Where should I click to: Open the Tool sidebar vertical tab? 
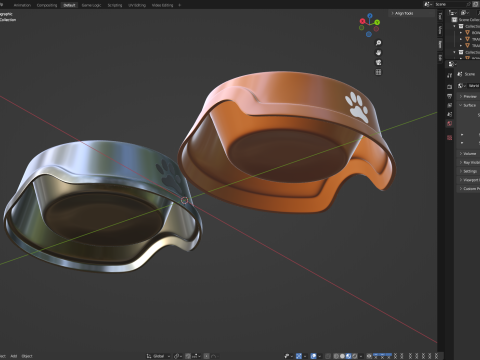[440, 16]
